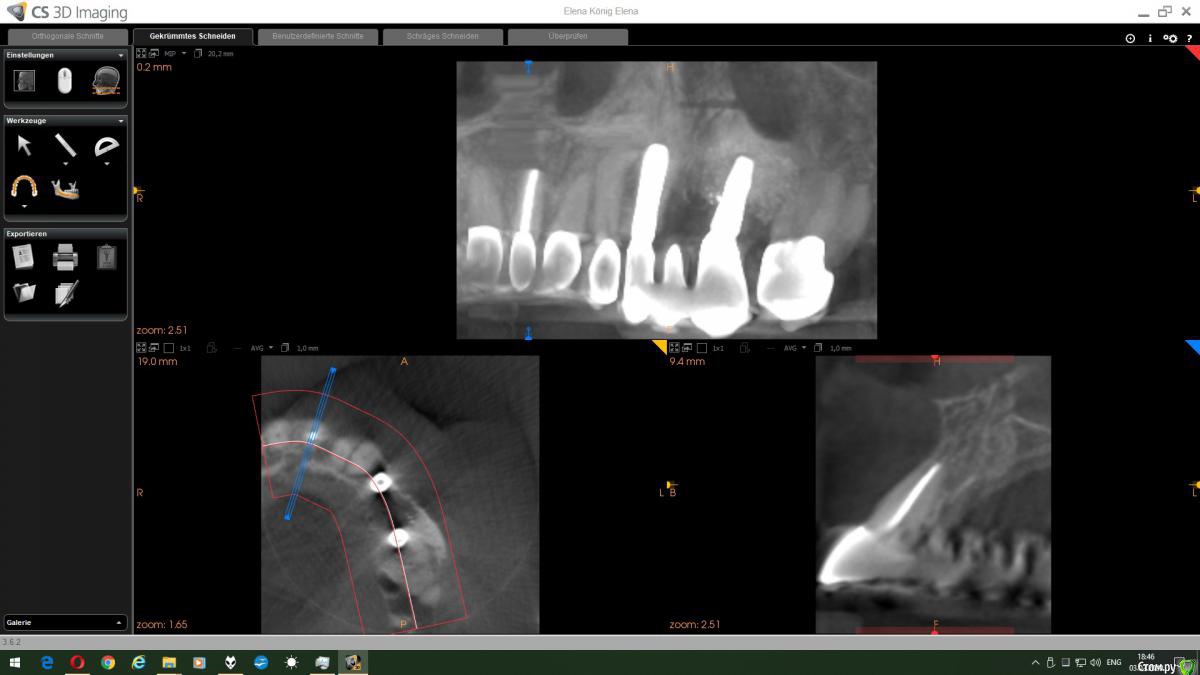The image size is (1200, 675).
Task: Click the skull orientation settings icon
Action: pos(106,81)
